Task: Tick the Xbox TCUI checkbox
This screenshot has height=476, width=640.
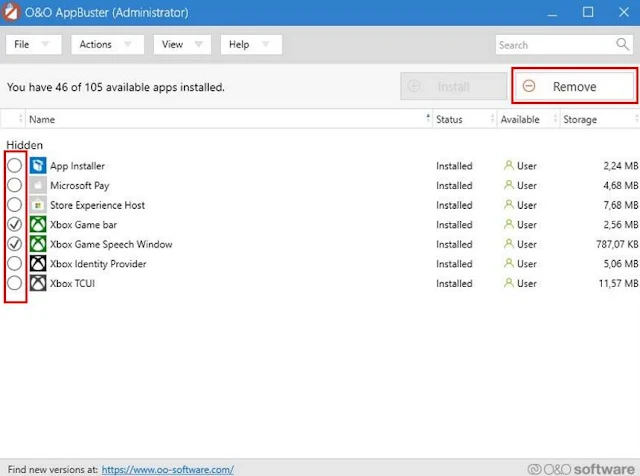Action: point(15,283)
